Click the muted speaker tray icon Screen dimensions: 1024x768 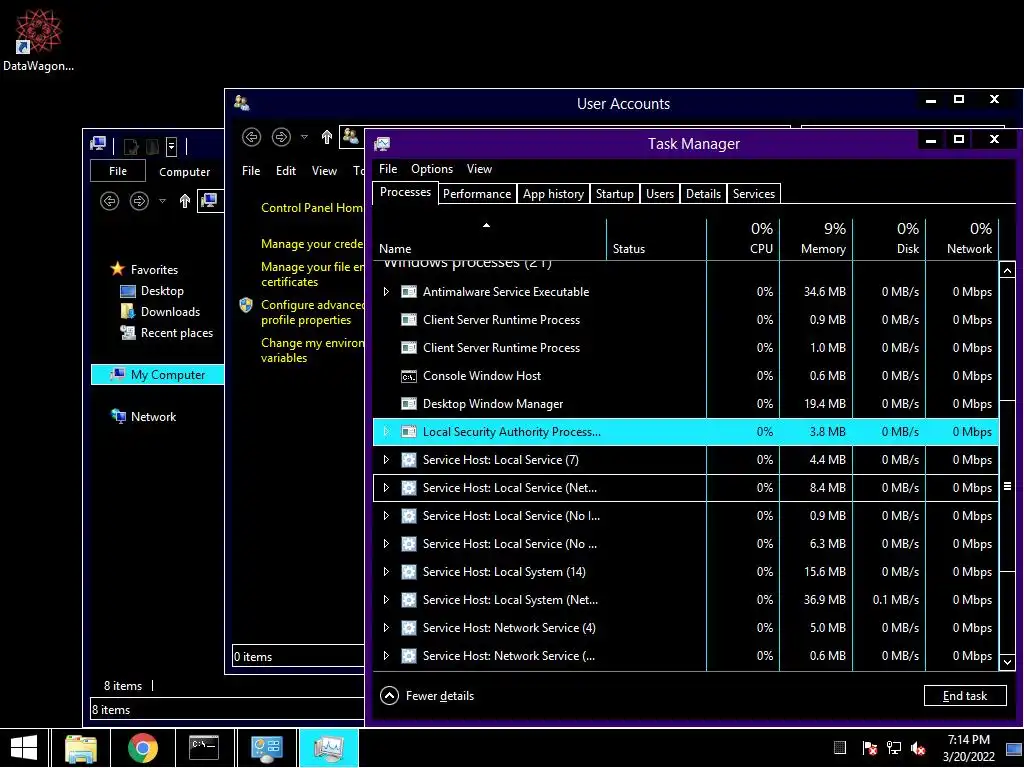[918, 748]
